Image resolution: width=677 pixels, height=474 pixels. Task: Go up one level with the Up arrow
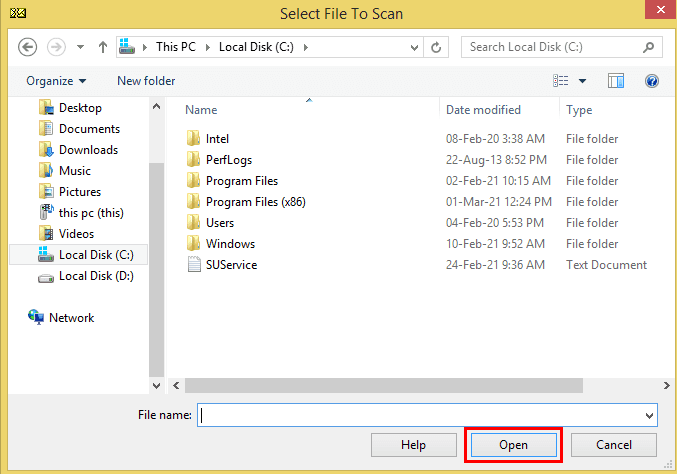[x=103, y=47]
